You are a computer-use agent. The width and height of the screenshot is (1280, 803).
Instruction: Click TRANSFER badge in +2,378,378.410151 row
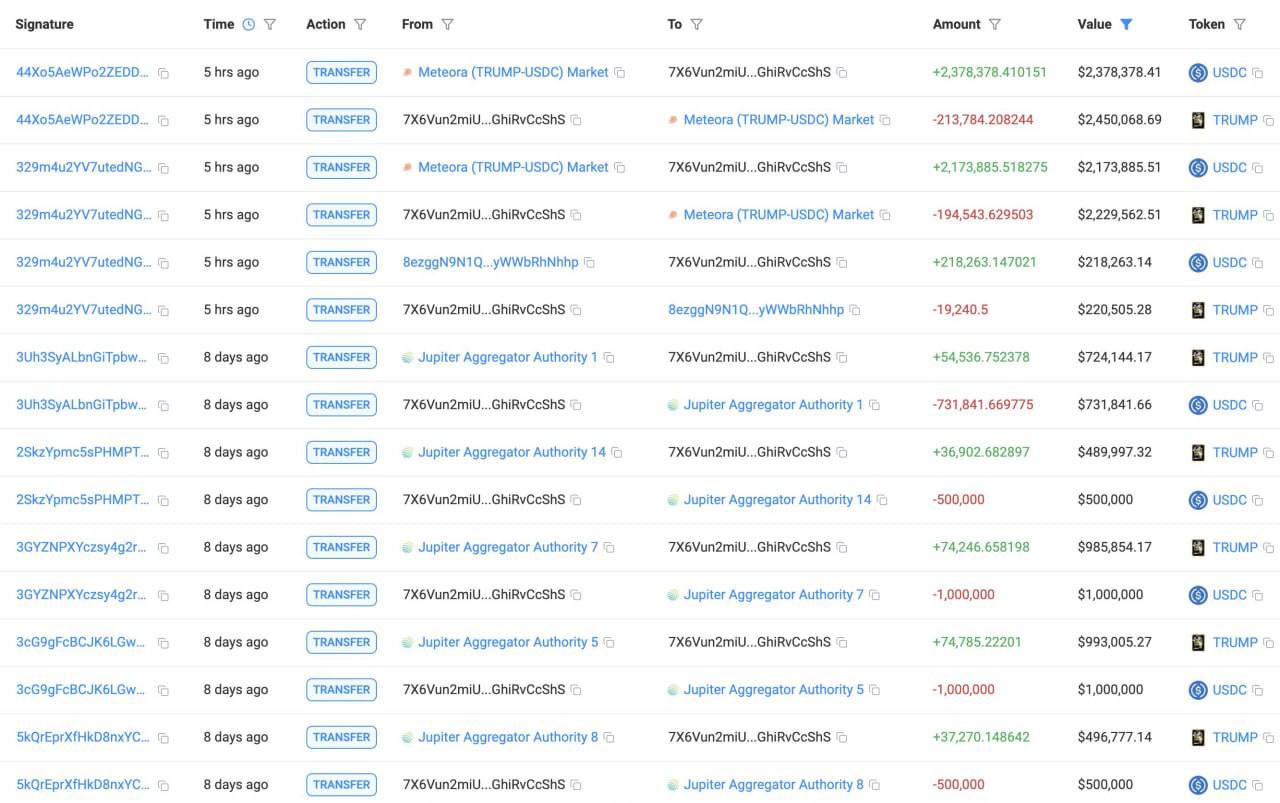point(341,72)
